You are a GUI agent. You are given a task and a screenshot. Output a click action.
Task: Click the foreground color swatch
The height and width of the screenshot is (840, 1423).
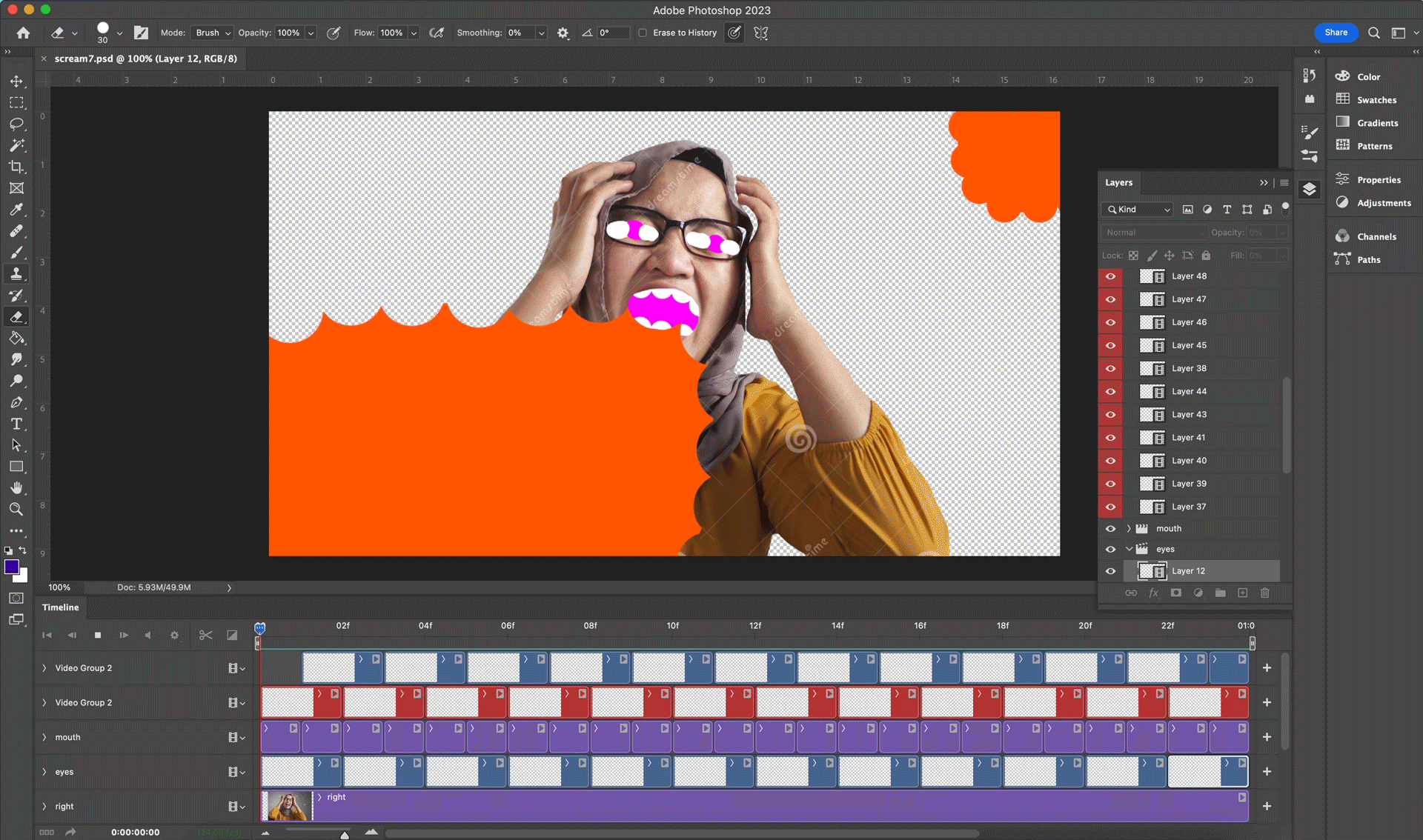(11, 567)
